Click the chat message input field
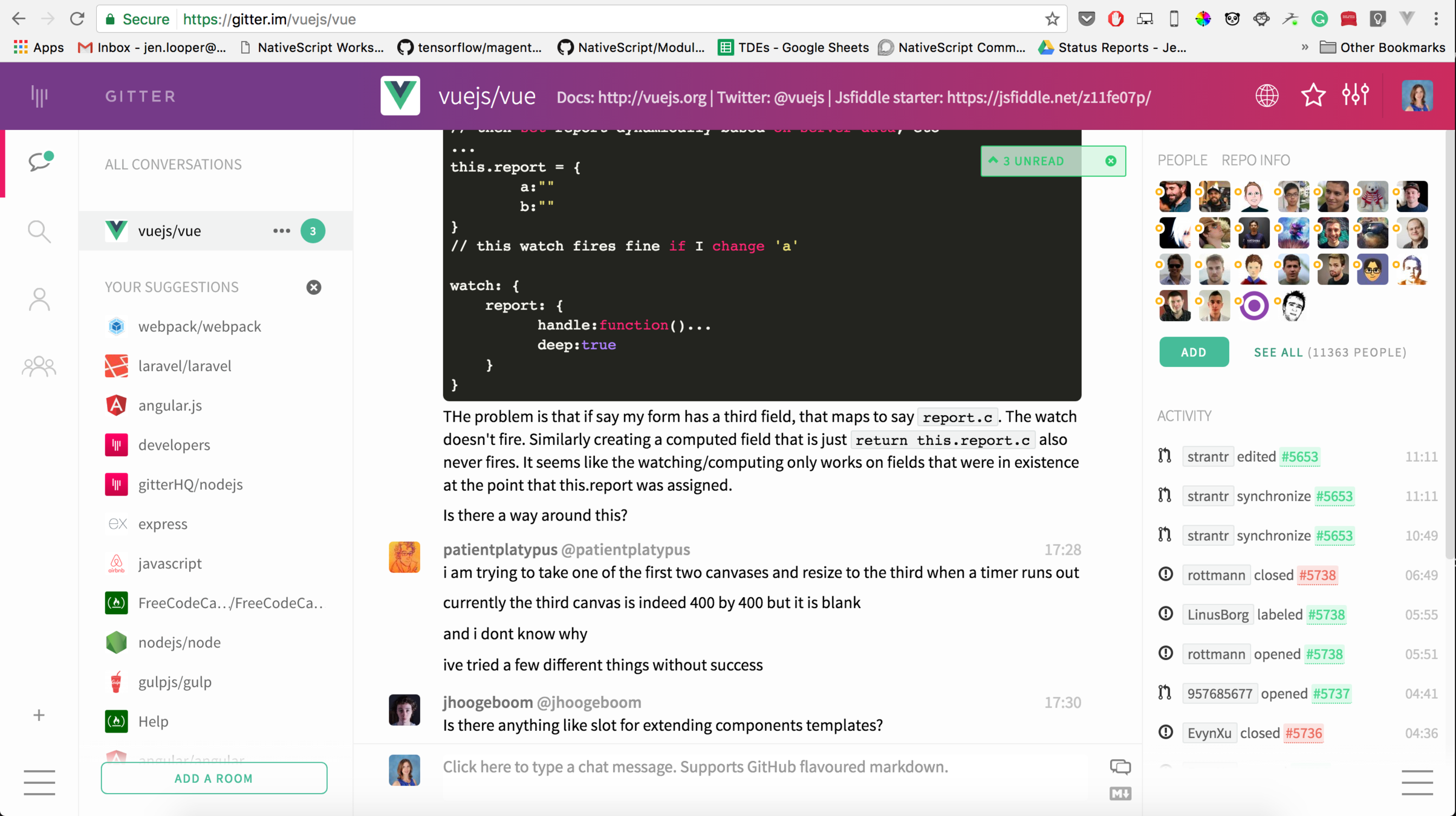 [695, 766]
